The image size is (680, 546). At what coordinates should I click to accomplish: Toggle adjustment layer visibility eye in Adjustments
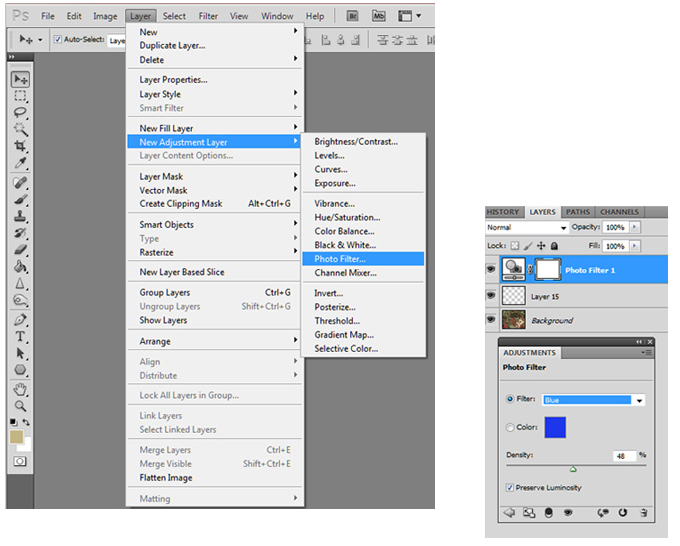pyautogui.click(x=568, y=512)
